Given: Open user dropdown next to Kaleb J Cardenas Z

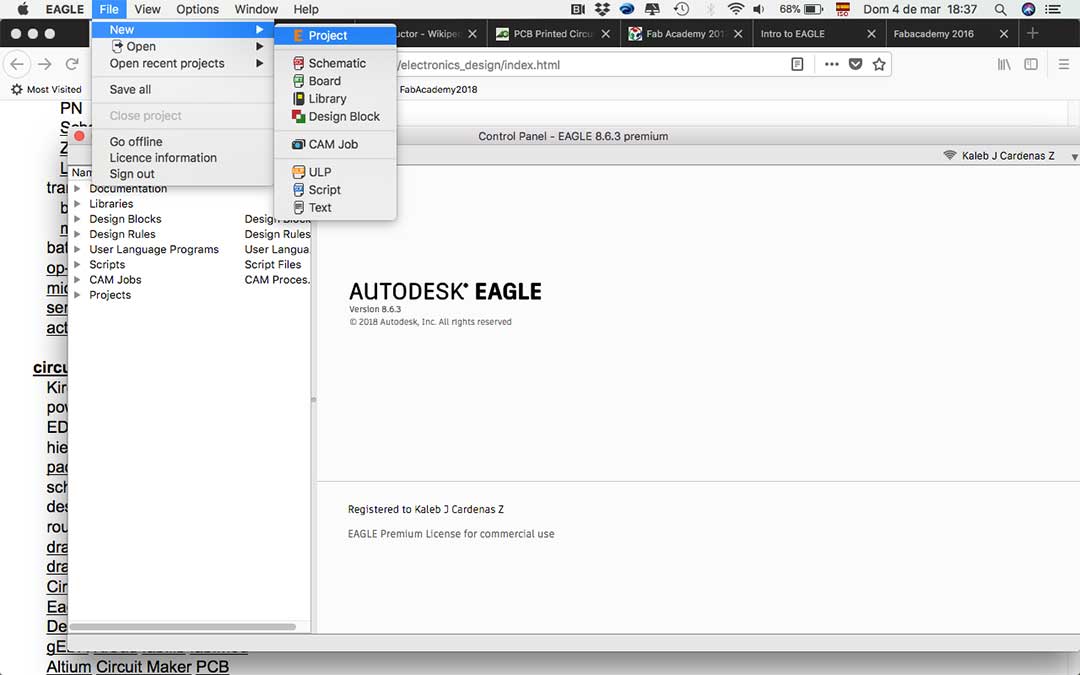Looking at the screenshot, I should coord(1074,157).
